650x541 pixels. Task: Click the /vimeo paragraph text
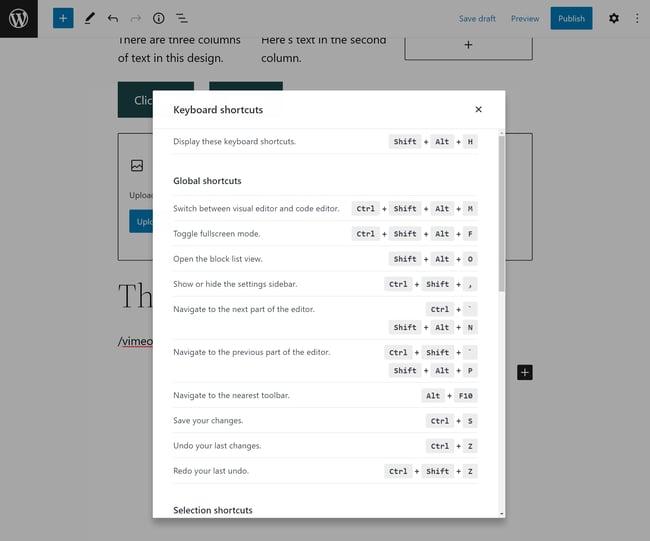point(135,341)
